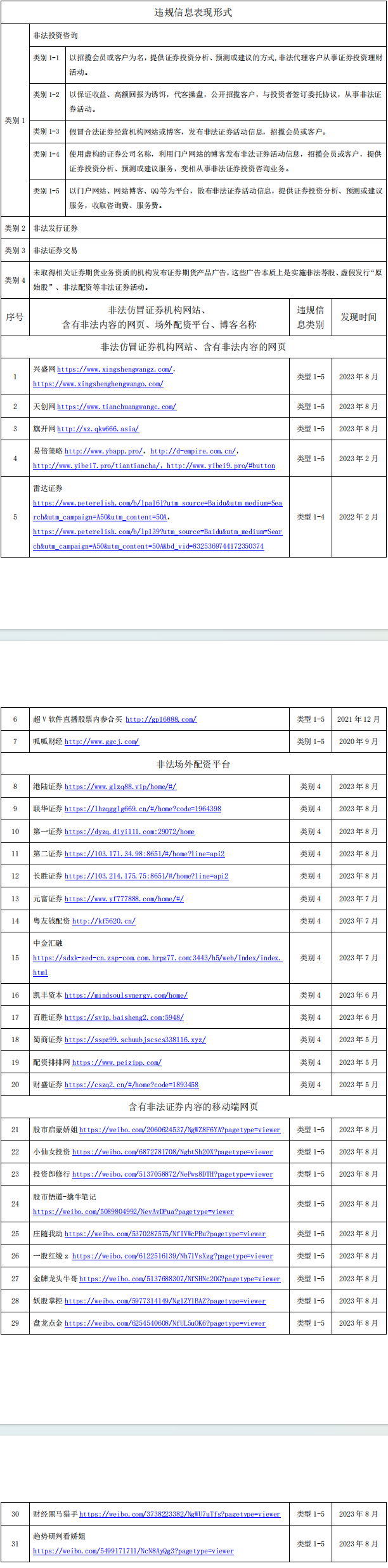388x1568 pixels.
Task: Open the 蜀商证券 sspz99 link
Action: pos(135,1040)
